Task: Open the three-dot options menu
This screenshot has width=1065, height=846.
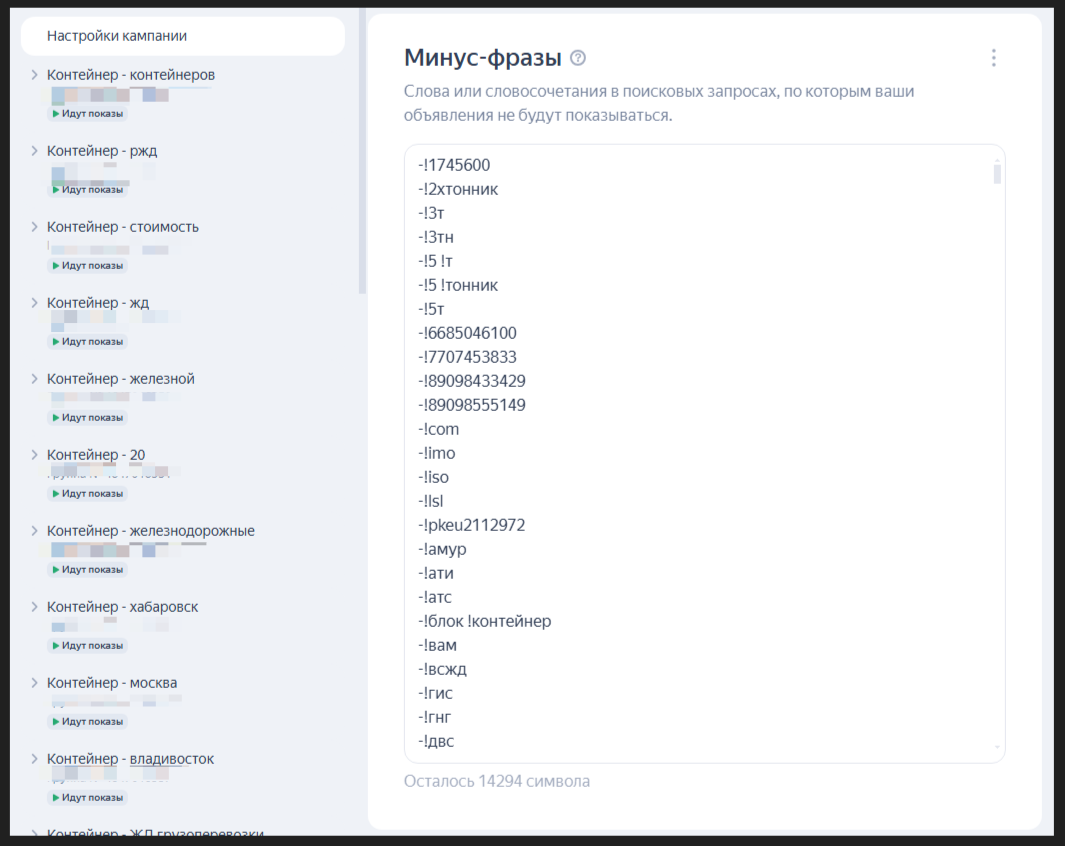Action: 994,58
